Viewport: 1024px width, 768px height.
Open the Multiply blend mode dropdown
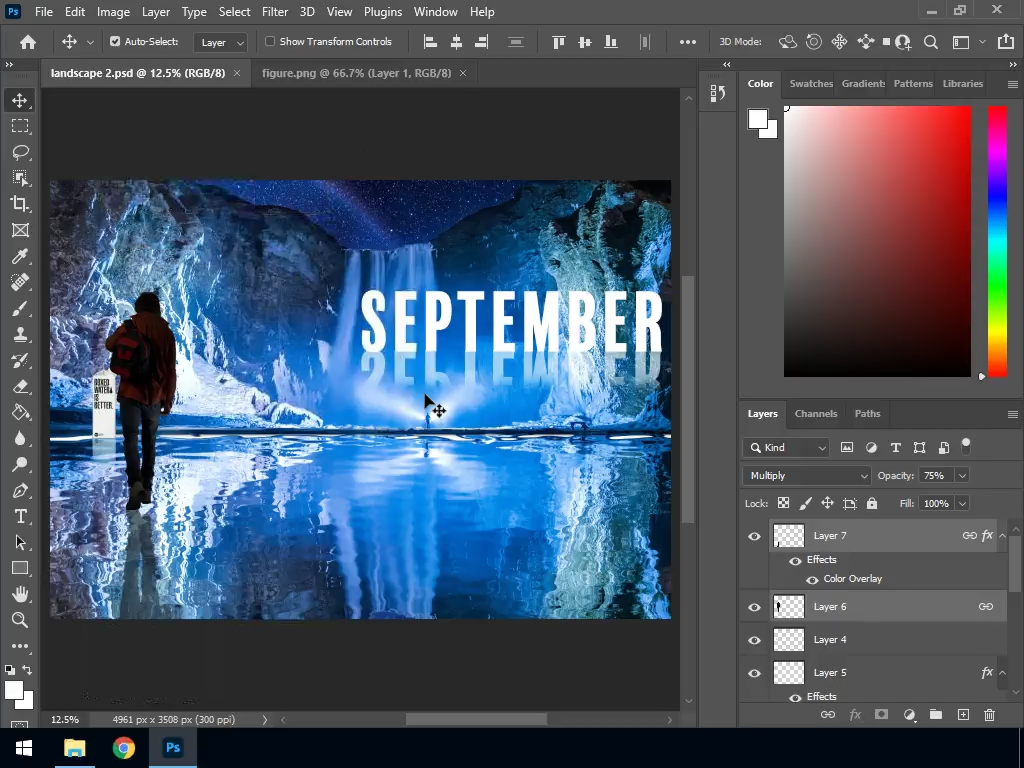(807, 476)
